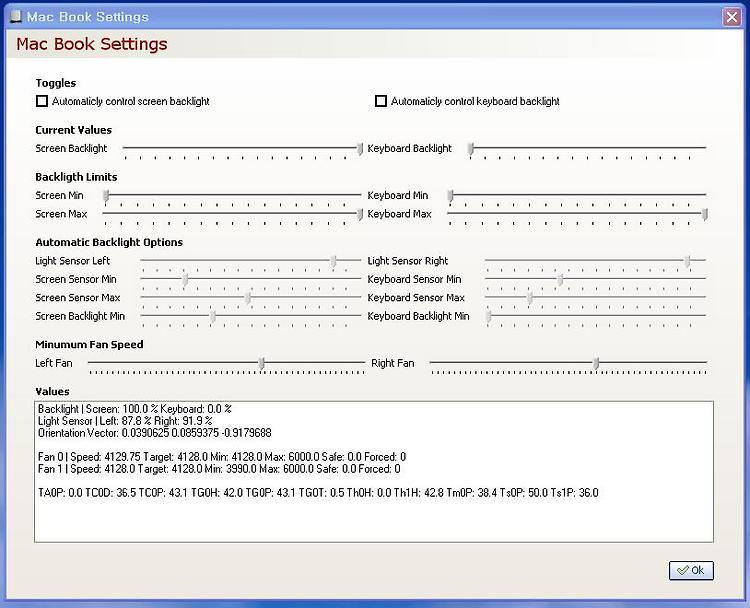Enable automatic screen backlight control checkbox

[x=42, y=101]
